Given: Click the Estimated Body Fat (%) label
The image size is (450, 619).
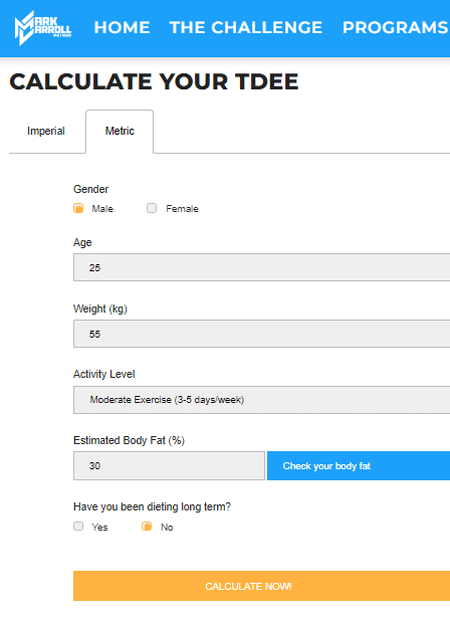Looking at the screenshot, I should point(129,441).
